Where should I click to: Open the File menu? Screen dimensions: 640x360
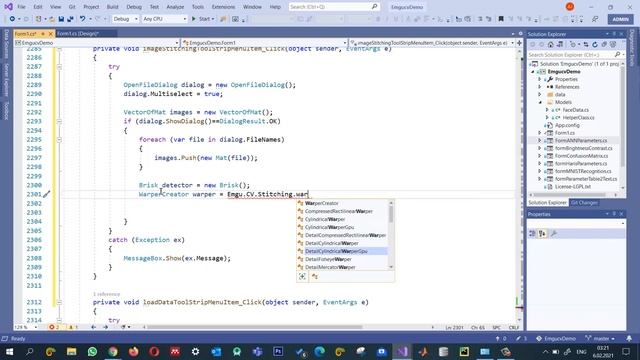21,7
